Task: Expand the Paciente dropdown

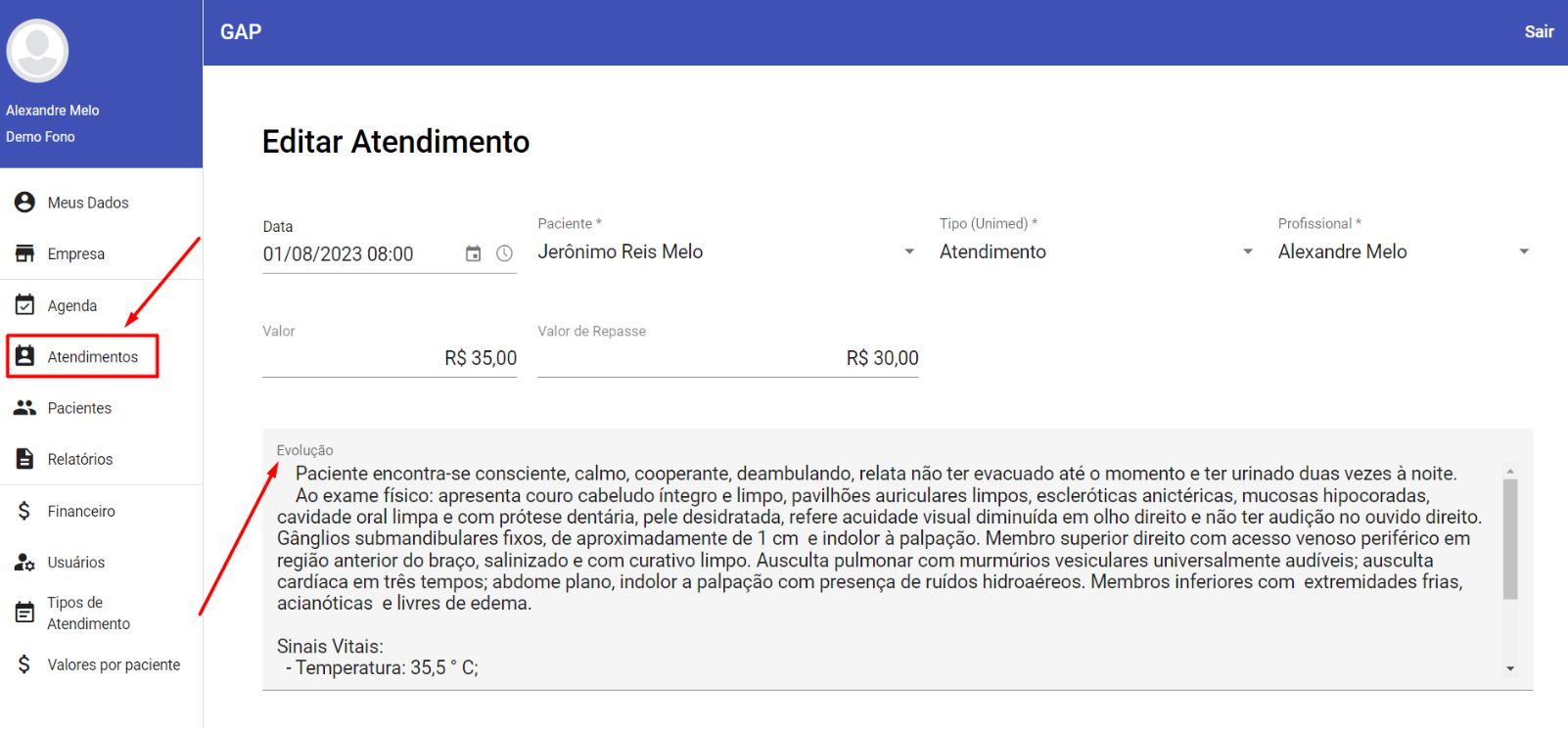Action: (908, 252)
